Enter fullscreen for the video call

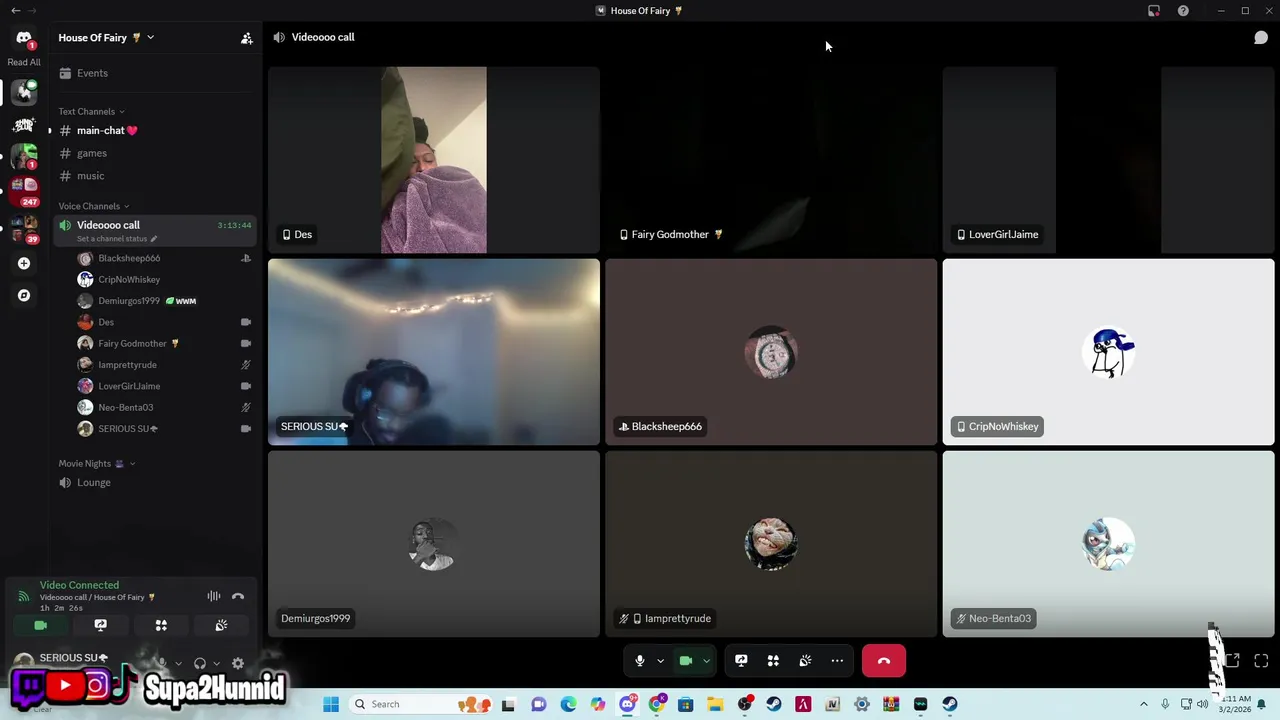[1261, 661]
